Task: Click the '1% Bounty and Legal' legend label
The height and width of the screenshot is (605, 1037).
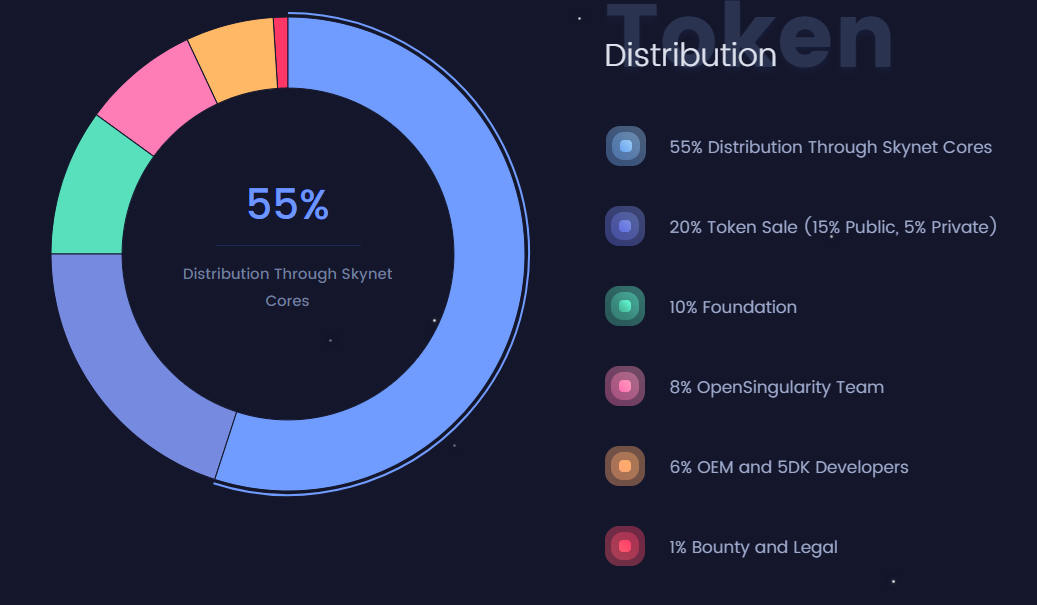Action: [x=753, y=547]
